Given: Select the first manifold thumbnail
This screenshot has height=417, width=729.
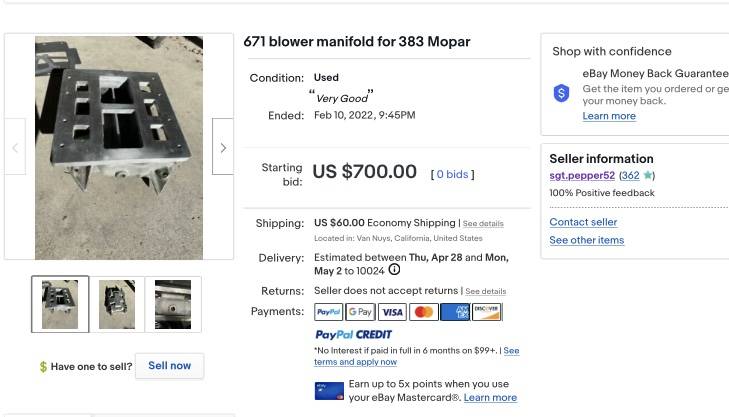Looking at the screenshot, I should (60, 304).
